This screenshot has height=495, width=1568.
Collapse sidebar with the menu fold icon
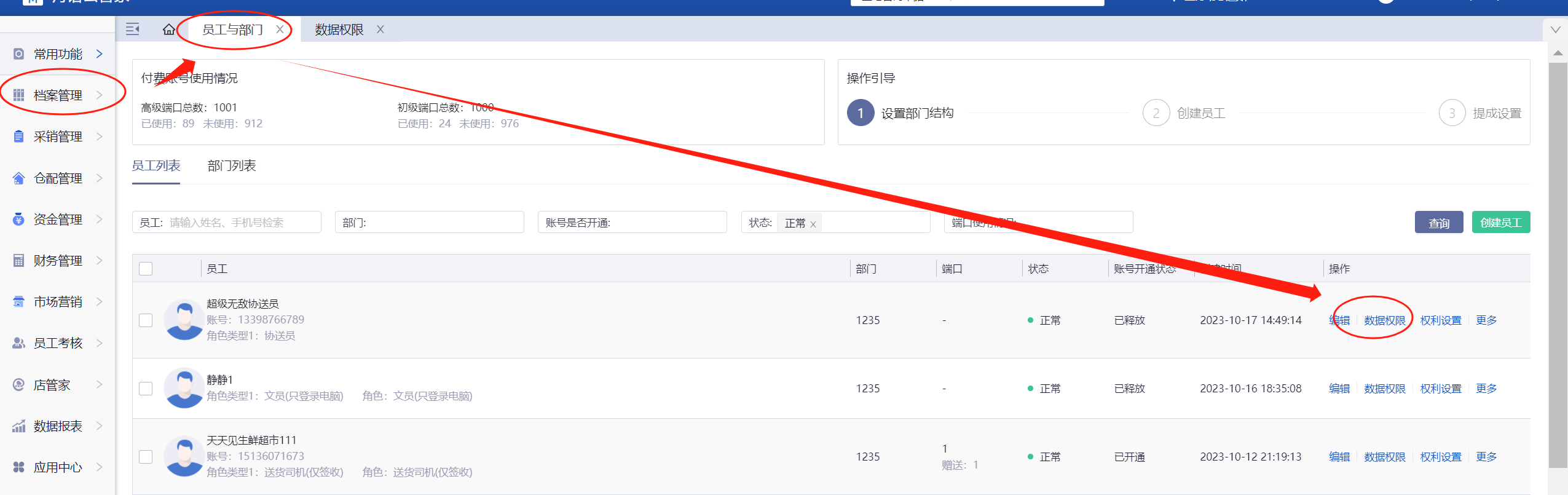click(x=133, y=29)
